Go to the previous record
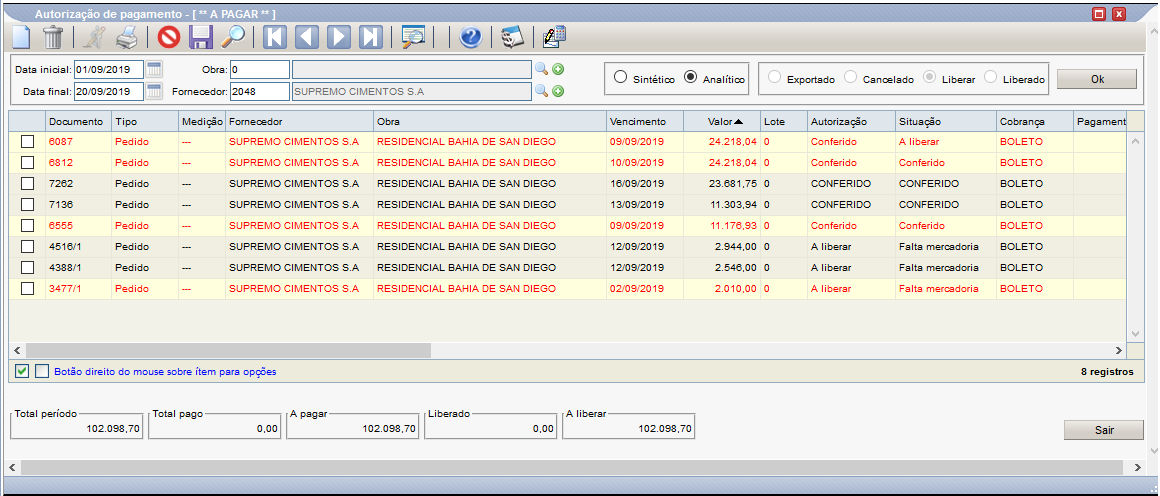Viewport: 1160px width, 496px height. pos(307,36)
